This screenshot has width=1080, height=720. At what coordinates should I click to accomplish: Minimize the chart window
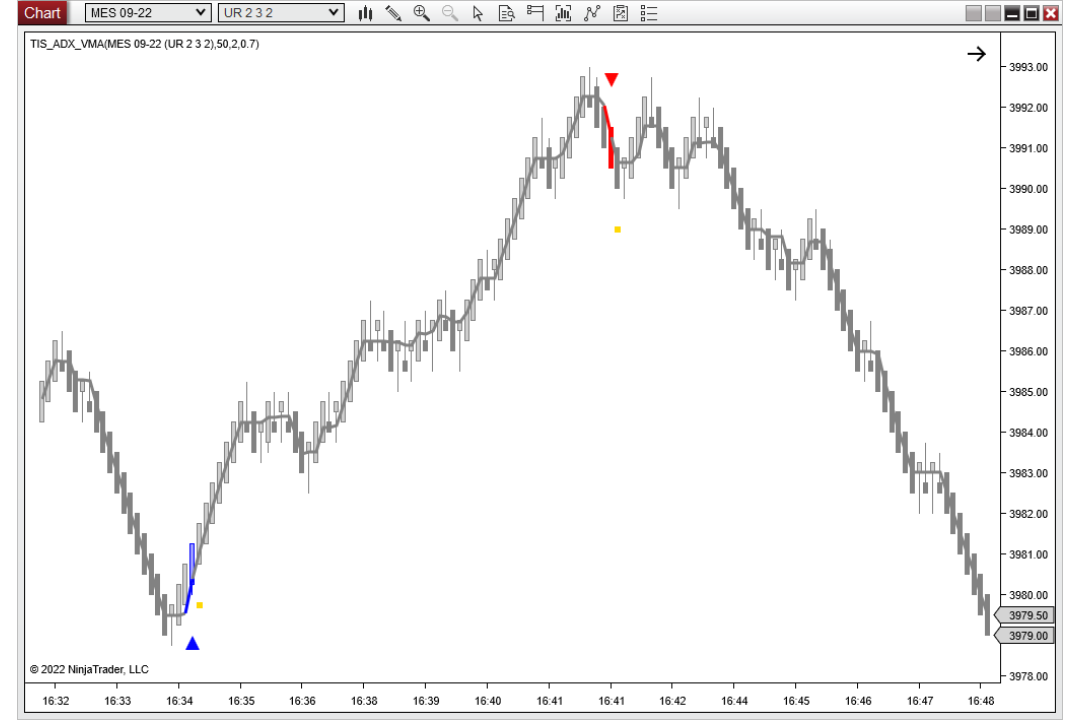tap(1012, 13)
